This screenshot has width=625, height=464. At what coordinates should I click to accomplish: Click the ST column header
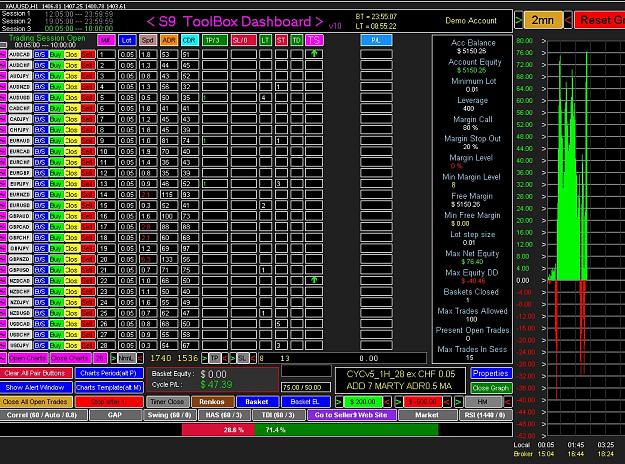[281, 40]
